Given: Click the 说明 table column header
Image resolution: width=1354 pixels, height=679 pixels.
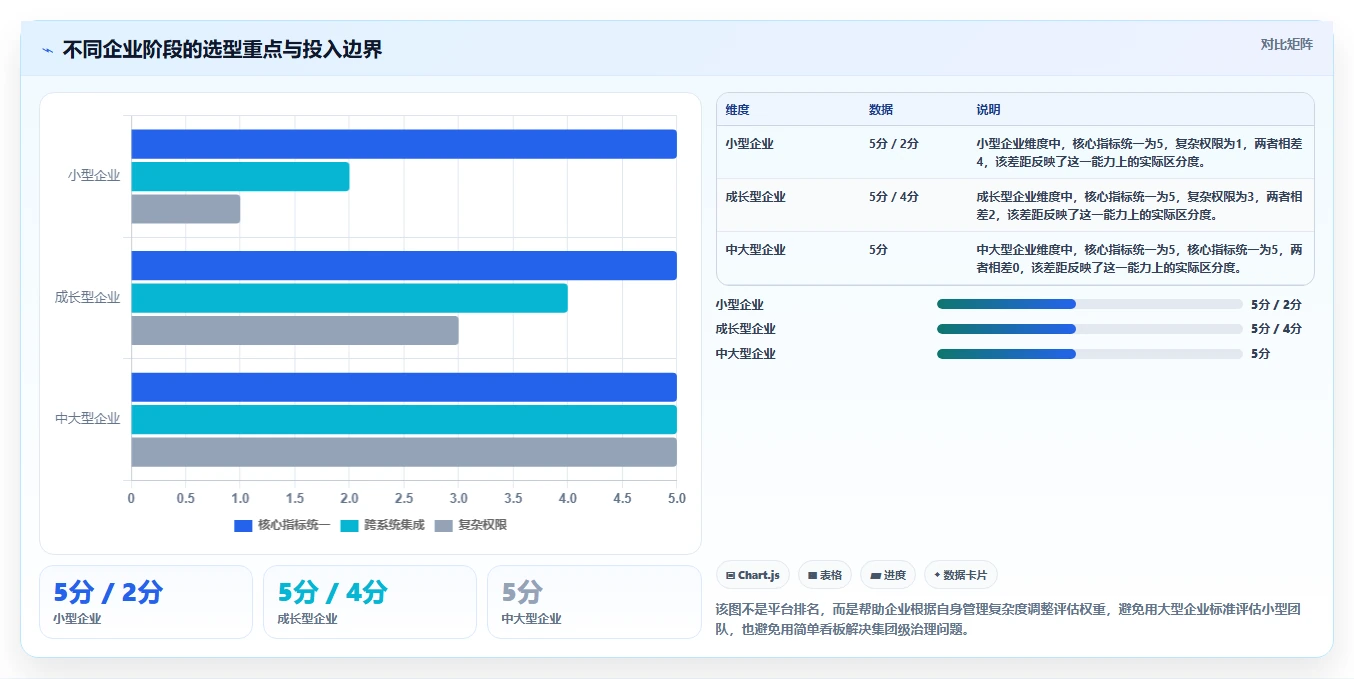Looking at the screenshot, I should pos(988,110).
